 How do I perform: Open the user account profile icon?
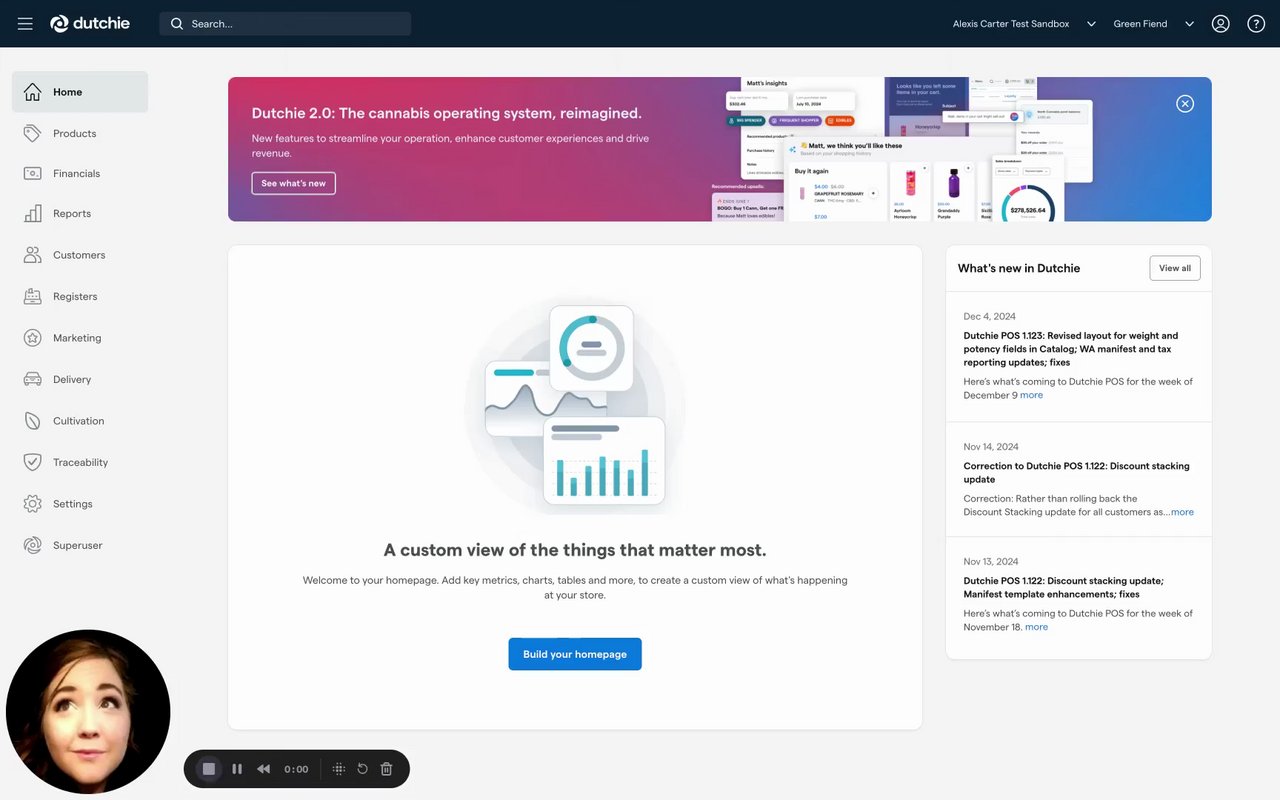[x=1220, y=24]
